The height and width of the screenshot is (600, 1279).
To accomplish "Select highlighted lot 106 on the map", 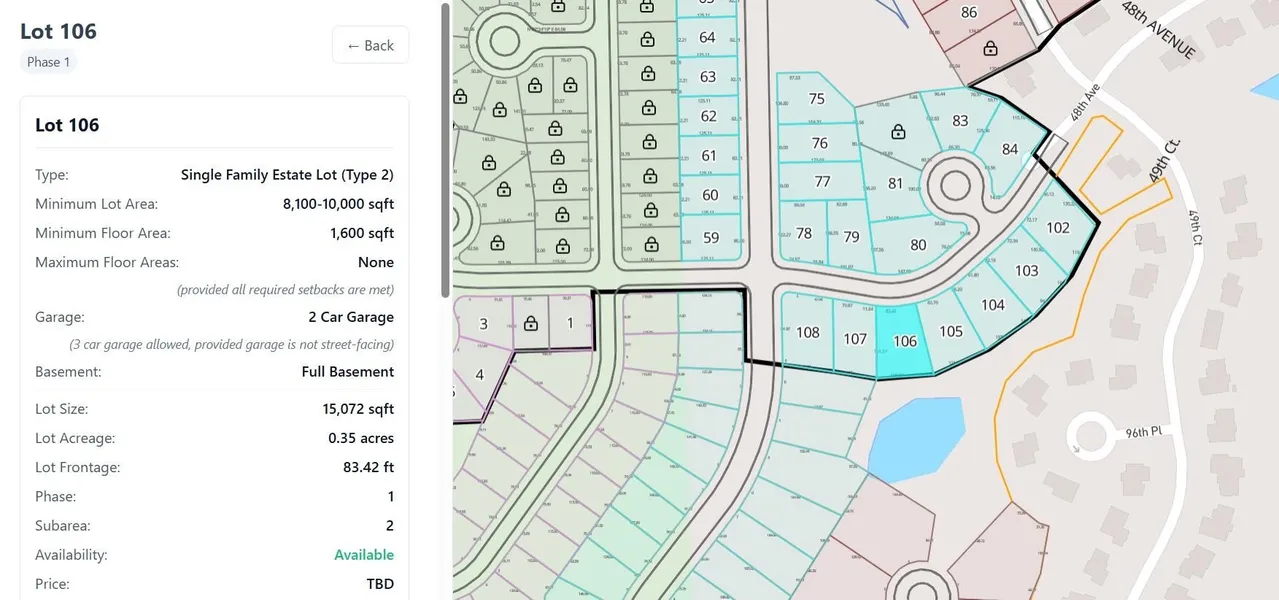I will 904,342.
